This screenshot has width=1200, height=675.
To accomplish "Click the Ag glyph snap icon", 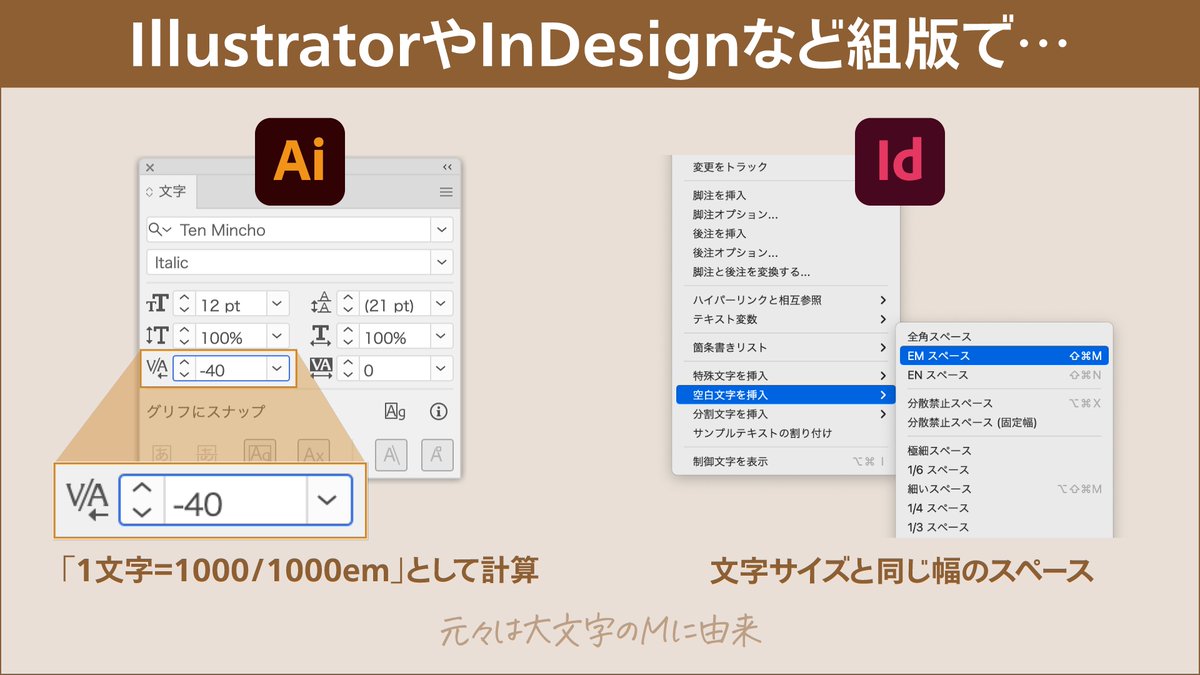I will click(x=395, y=411).
